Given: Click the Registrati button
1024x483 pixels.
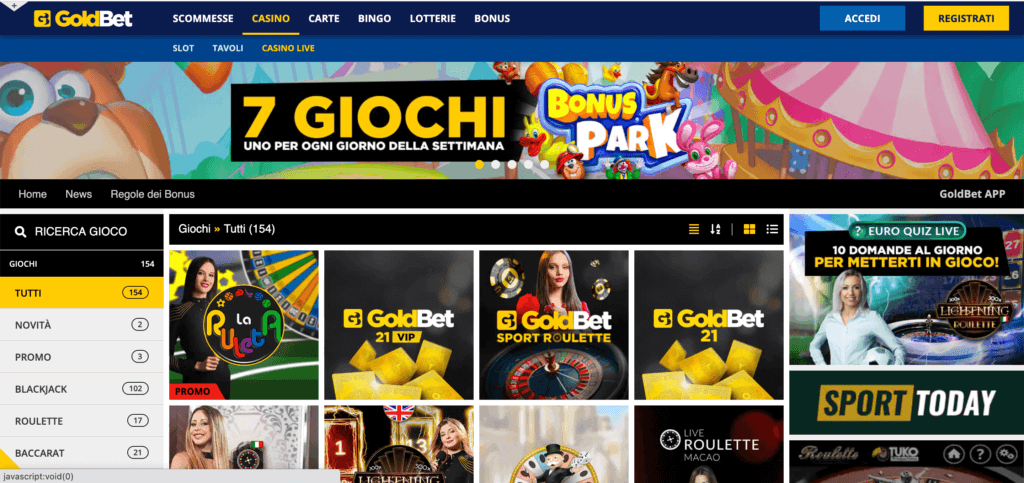Looking at the screenshot, I should coord(966,18).
